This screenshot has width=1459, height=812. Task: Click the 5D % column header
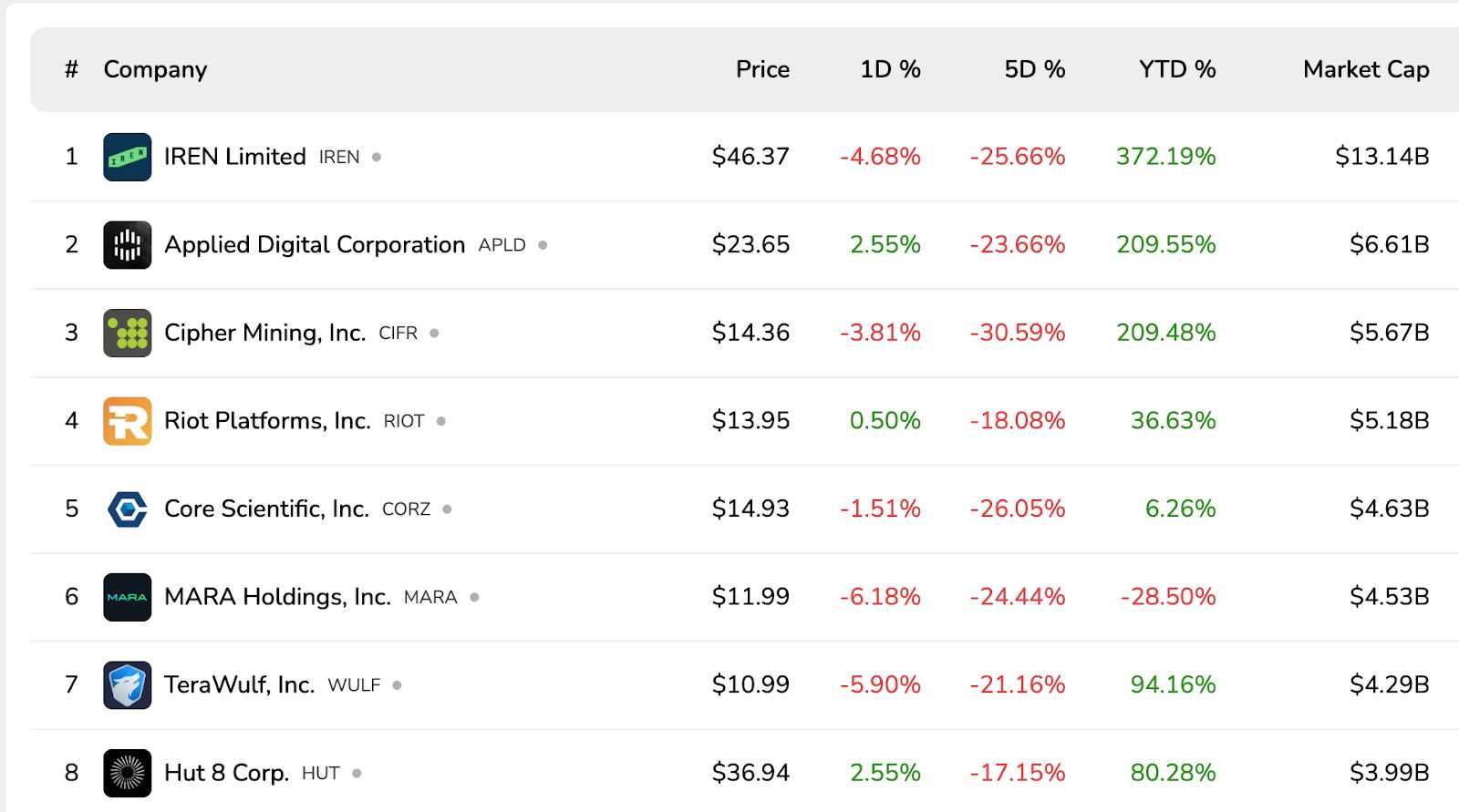[x=1034, y=69]
